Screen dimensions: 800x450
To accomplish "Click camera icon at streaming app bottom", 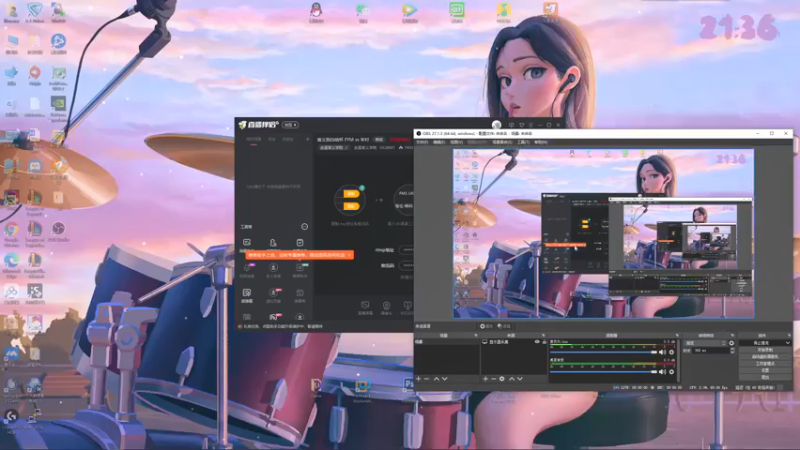I will pyautogui.click(x=386, y=306).
